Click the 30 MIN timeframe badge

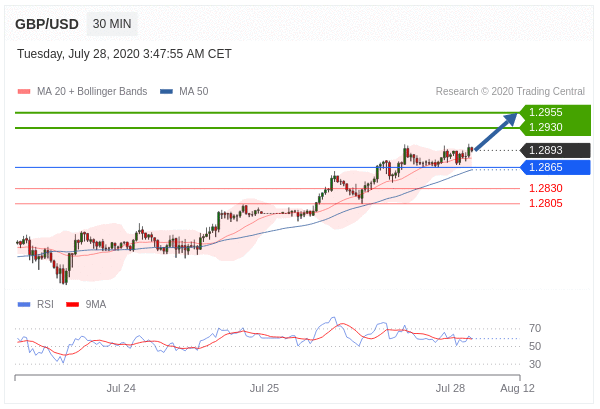(112, 24)
